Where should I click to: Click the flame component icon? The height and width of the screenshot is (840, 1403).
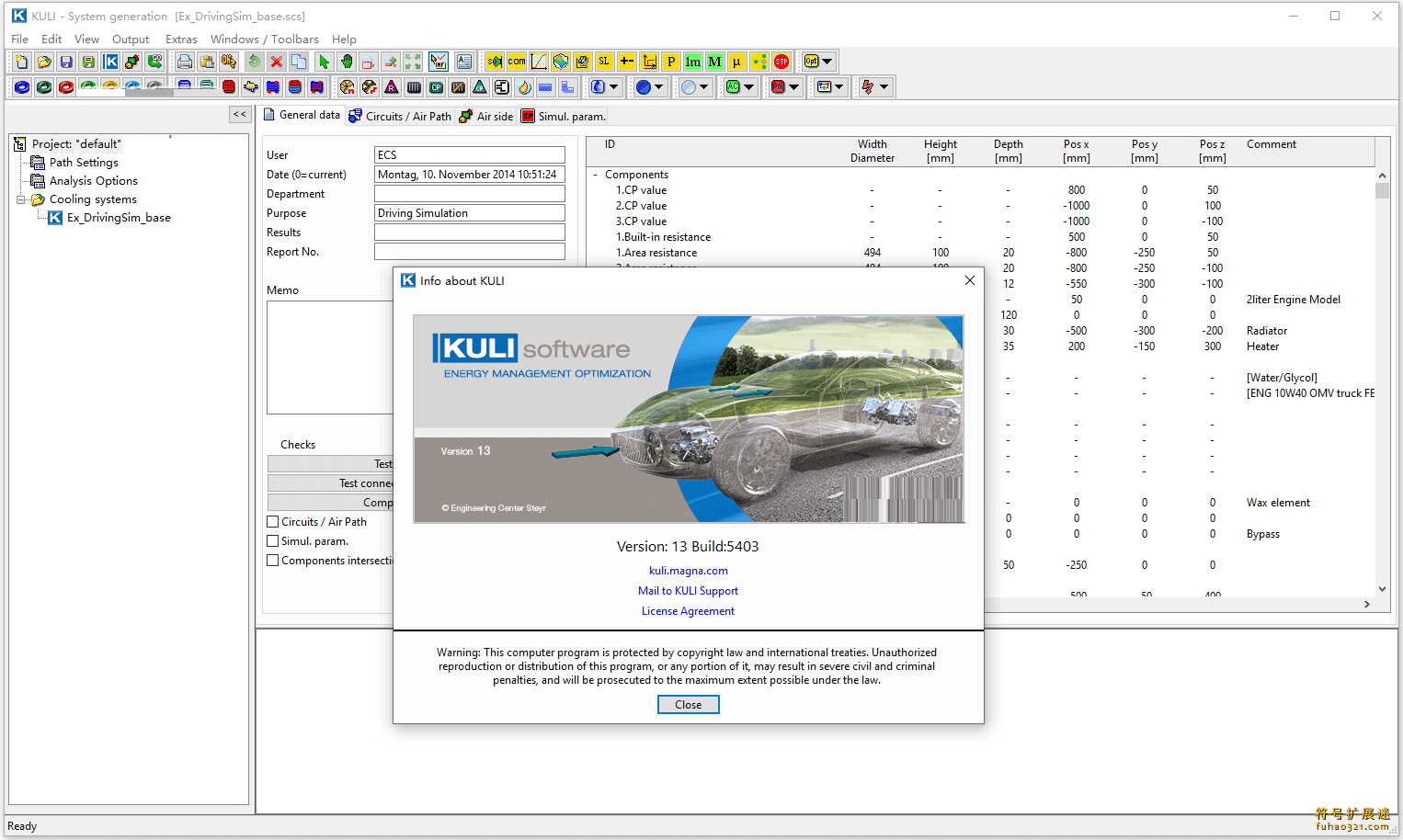[x=524, y=87]
